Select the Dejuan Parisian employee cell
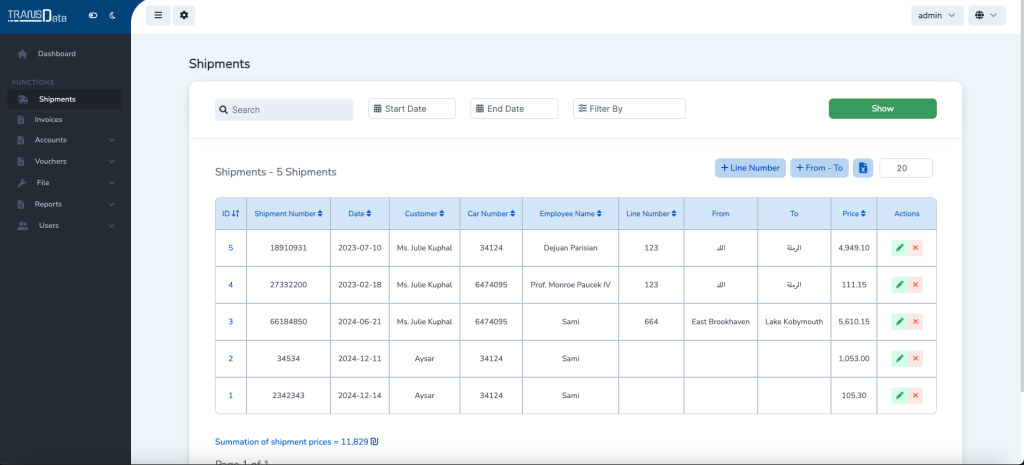Image resolution: width=1024 pixels, height=465 pixels. (570, 248)
